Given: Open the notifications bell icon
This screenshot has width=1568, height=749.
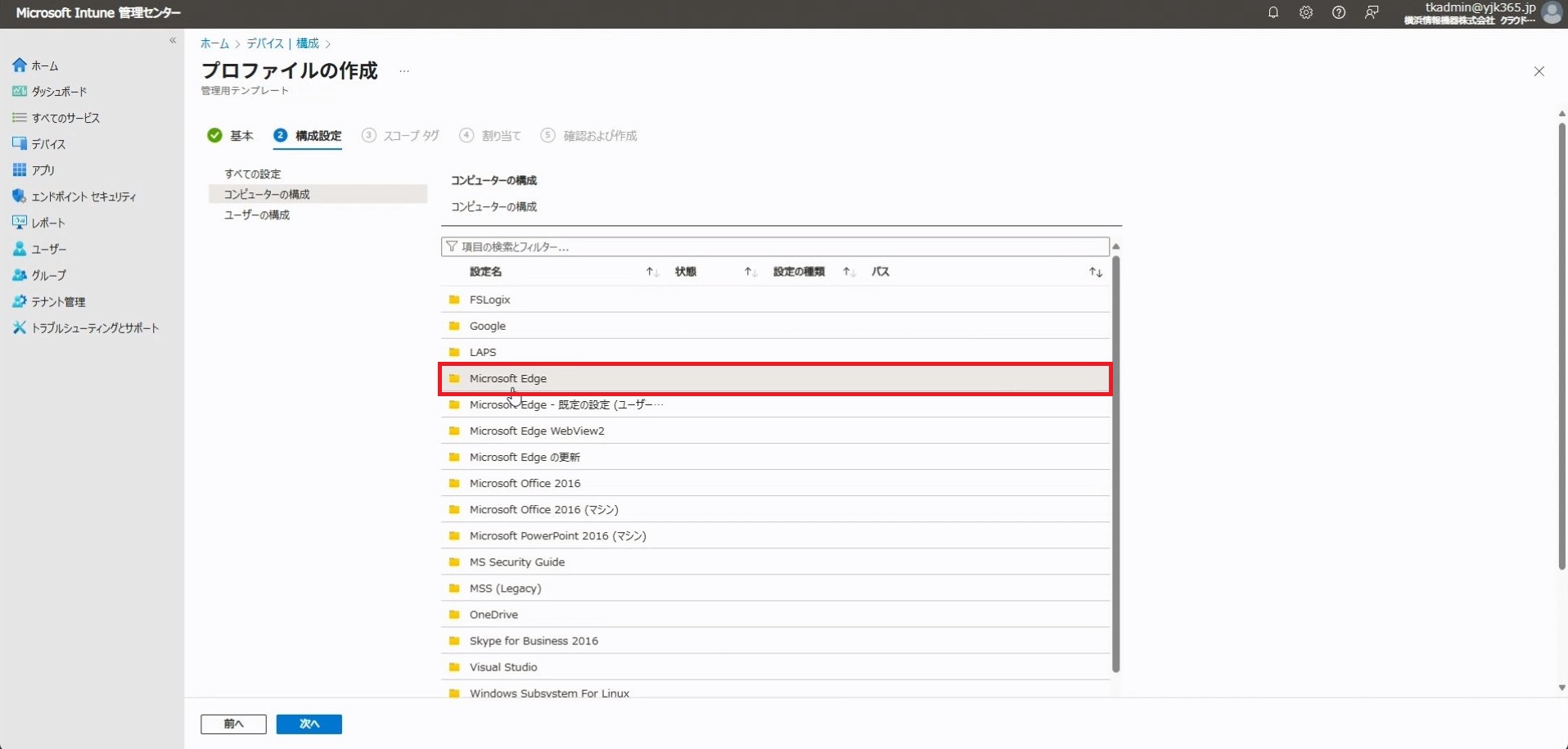Looking at the screenshot, I should coord(1273,12).
